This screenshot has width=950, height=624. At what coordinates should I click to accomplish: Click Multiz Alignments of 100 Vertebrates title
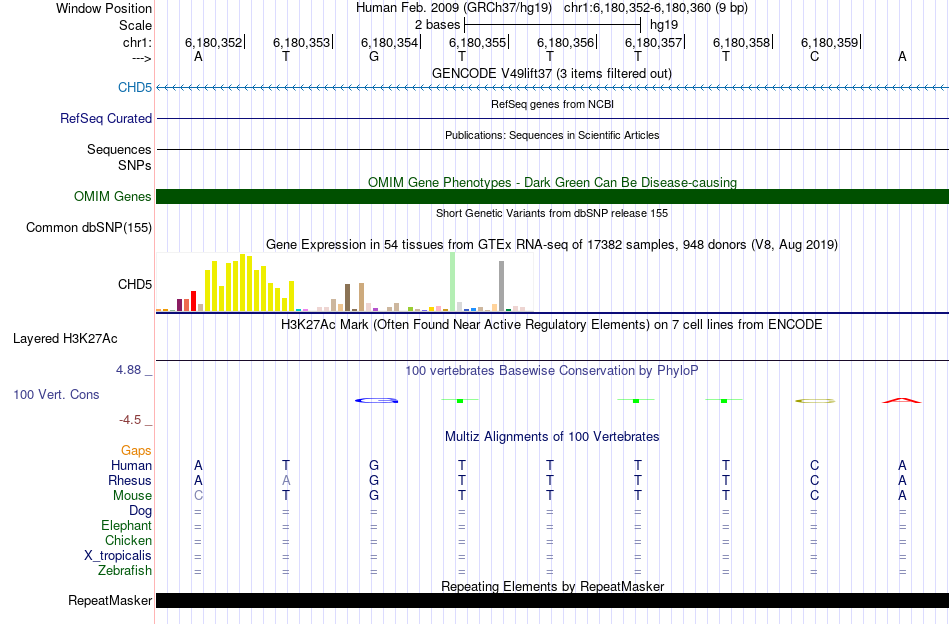pyautogui.click(x=552, y=436)
